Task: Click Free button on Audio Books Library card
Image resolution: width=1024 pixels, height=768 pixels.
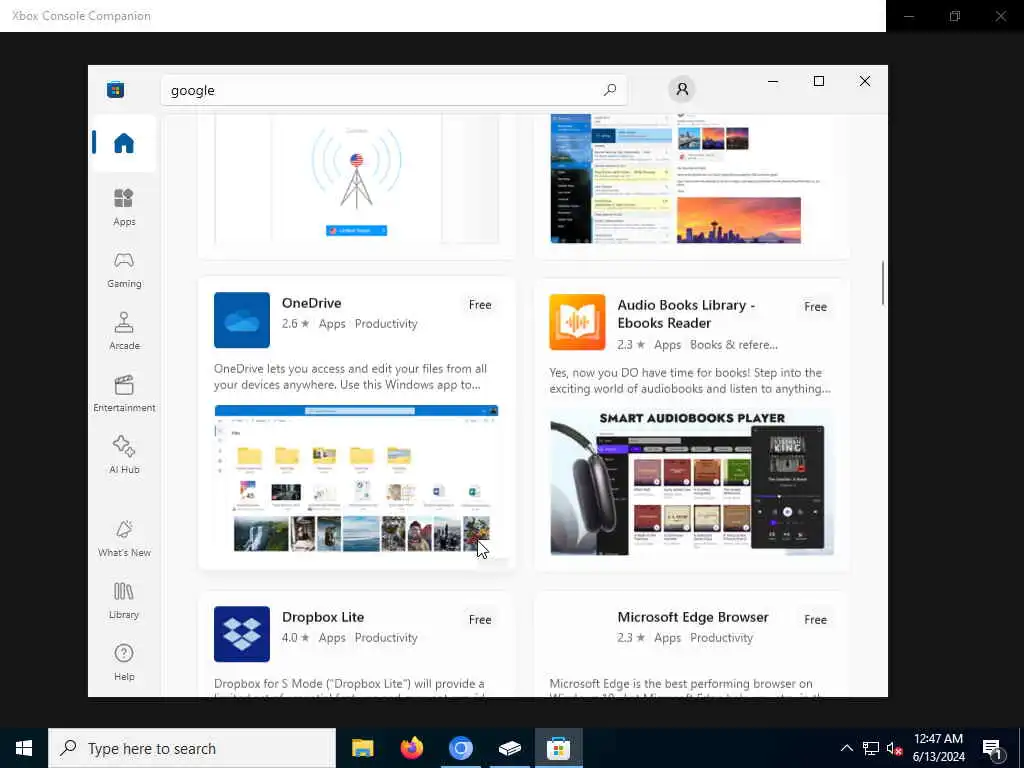Action: pos(815,307)
